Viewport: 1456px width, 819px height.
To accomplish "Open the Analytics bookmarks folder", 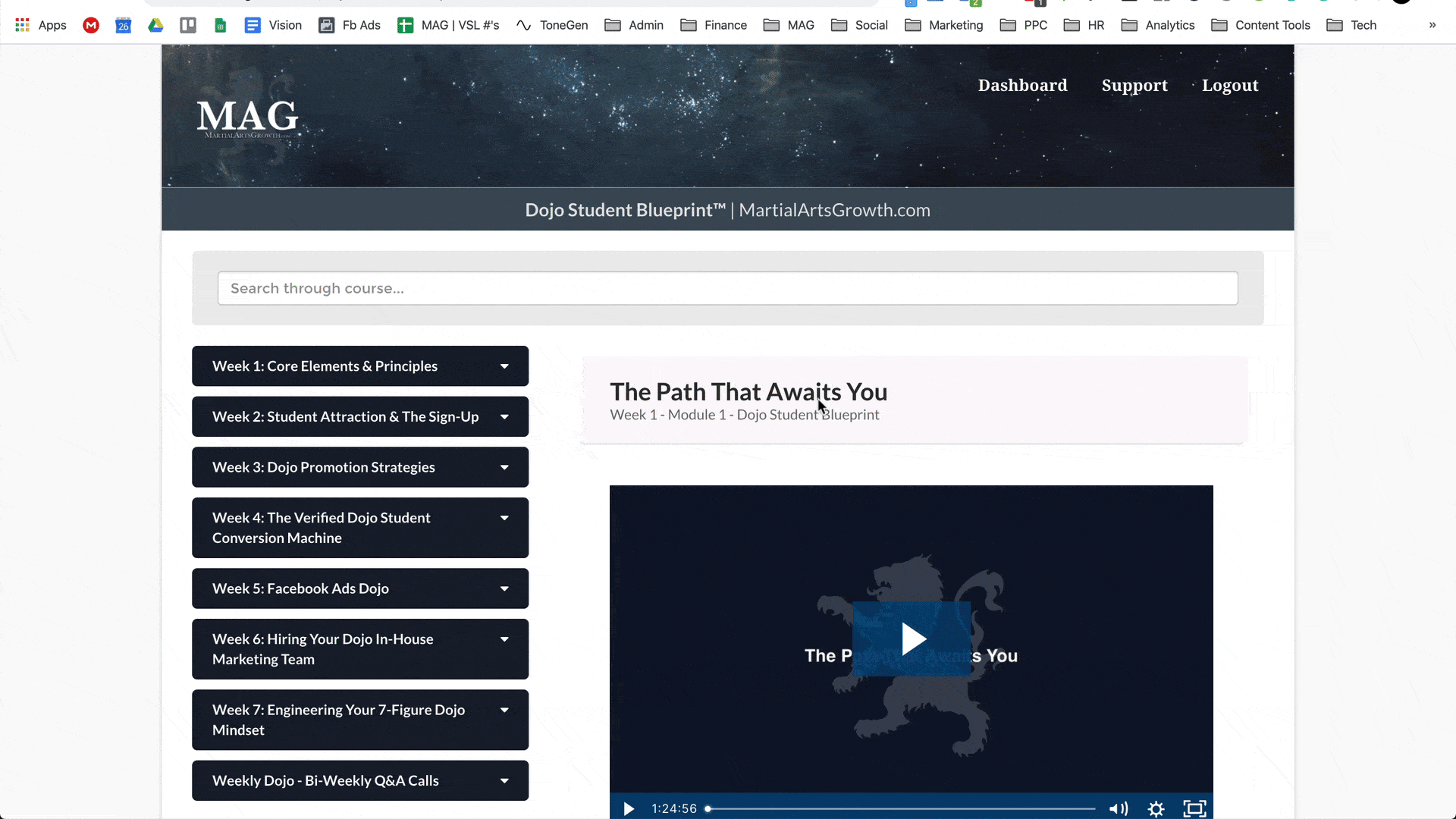I will 1158,25.
